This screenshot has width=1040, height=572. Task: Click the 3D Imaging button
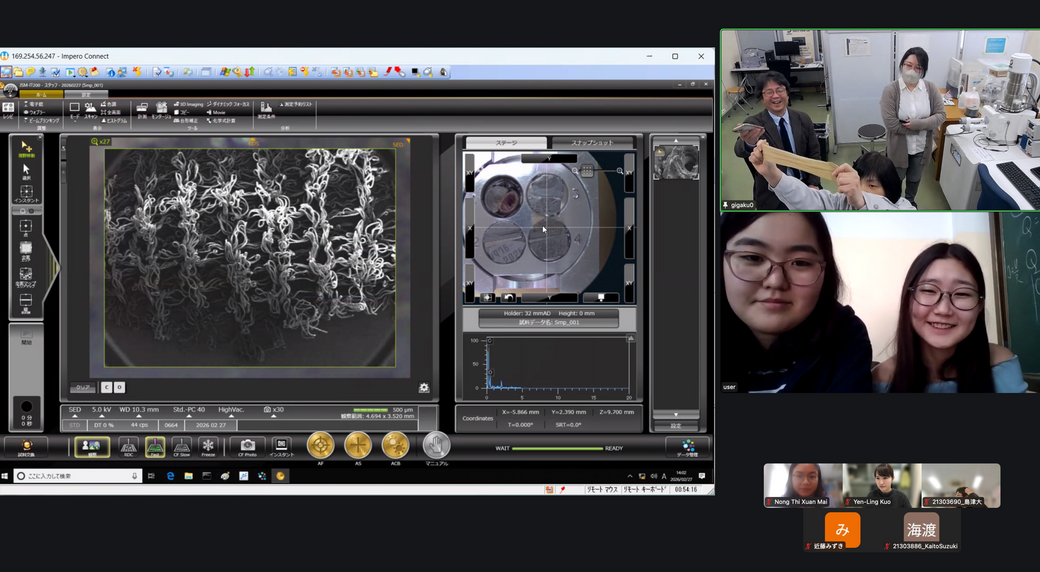pyautogui.click(x=189, y=104)
